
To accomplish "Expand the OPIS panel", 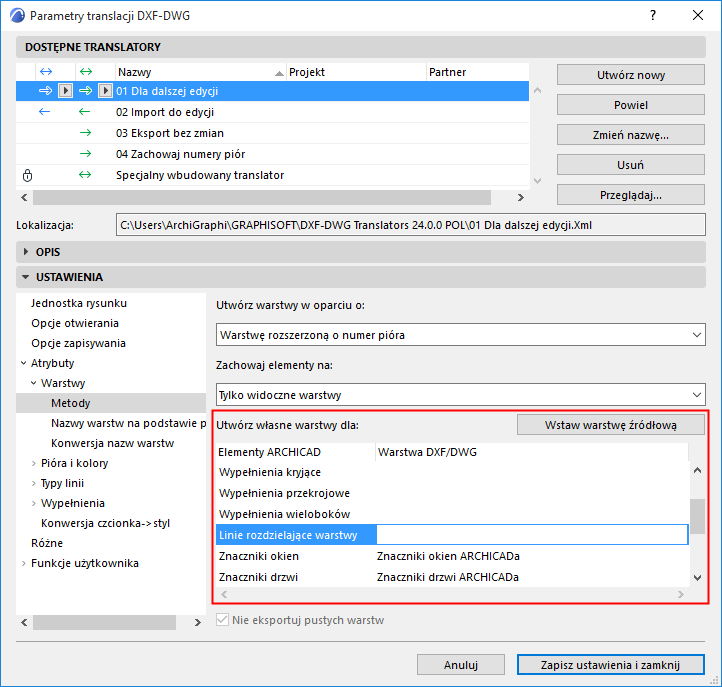I will tap(26, 252).
